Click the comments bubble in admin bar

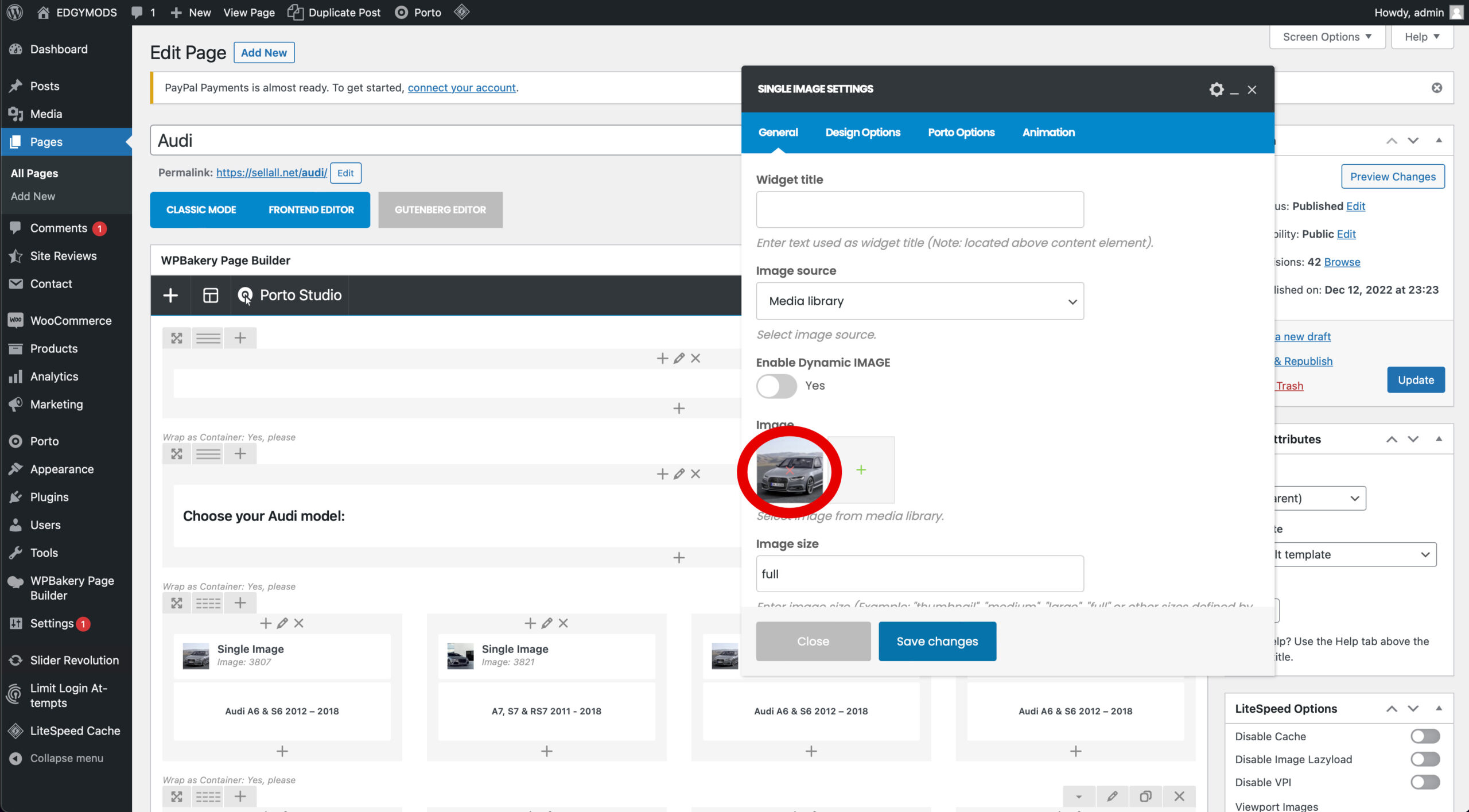(x=143, y=12)
